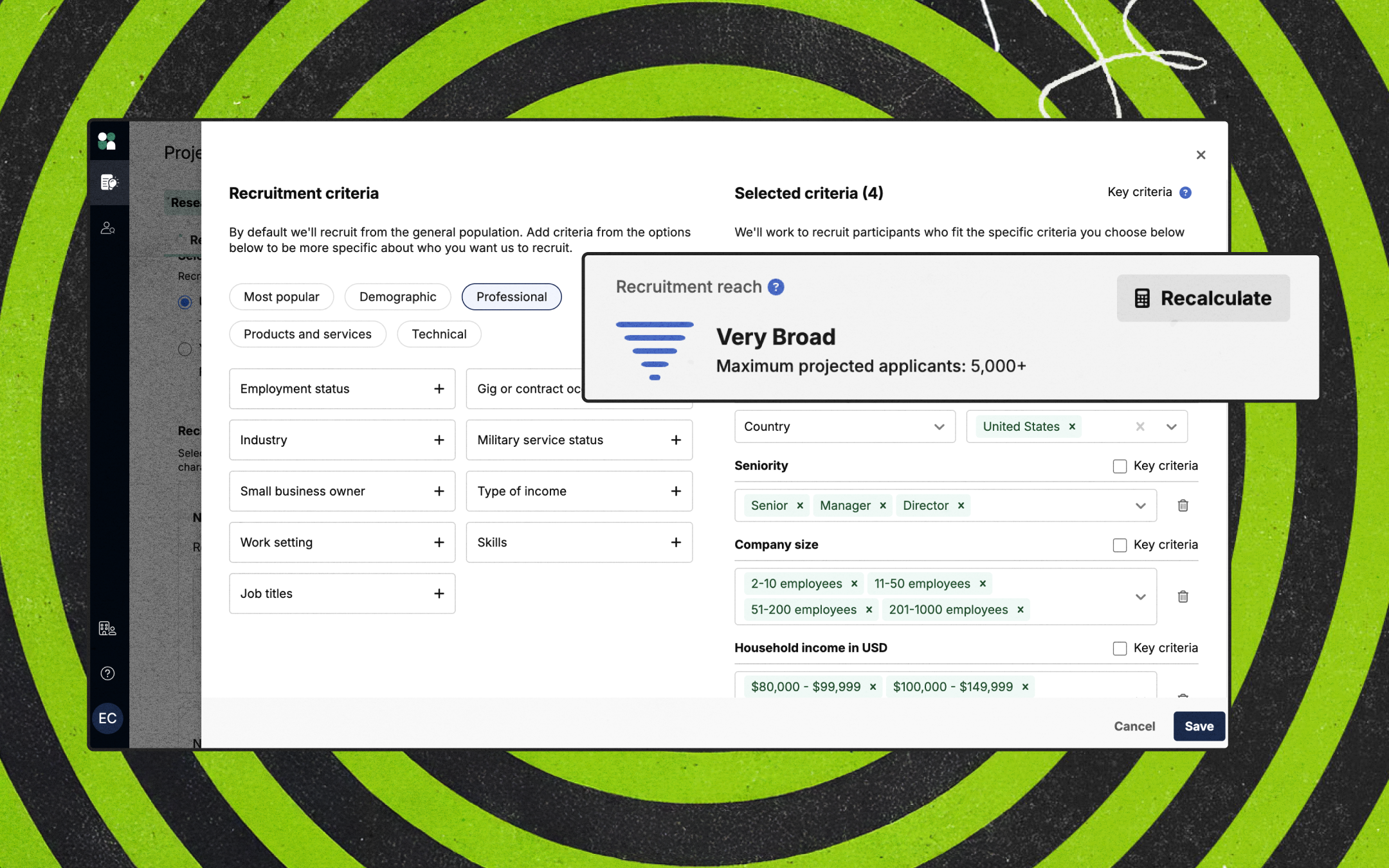Click the organization building icon in sidebar
Image resolution: width=1389 pixels, height=868 pixels.
tap(107, 628)
